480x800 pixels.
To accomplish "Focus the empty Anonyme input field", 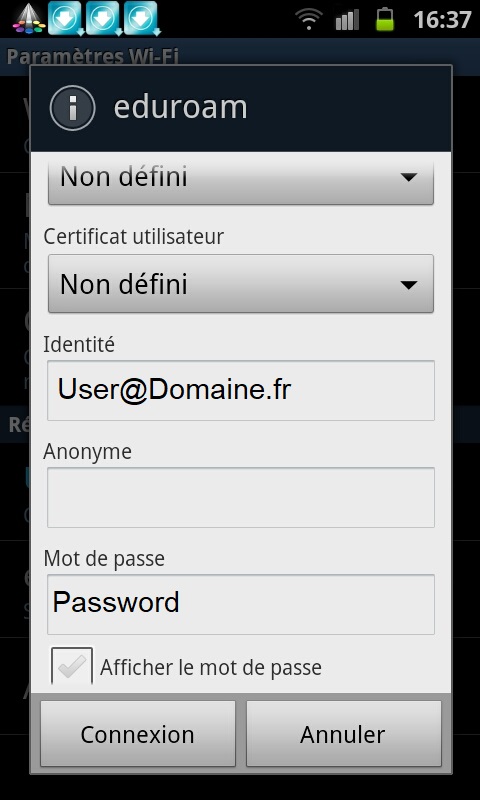I will [x=241, y=497].
